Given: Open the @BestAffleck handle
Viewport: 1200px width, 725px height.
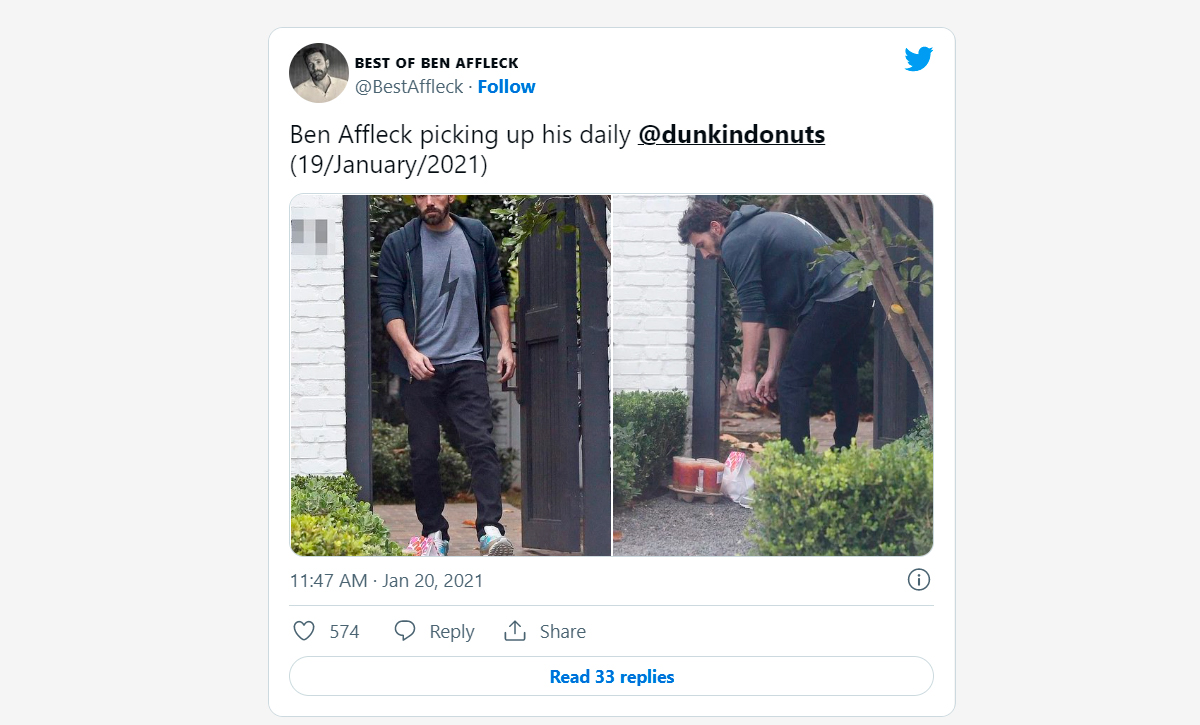Looking at the screenshot, I should [409, 87].
